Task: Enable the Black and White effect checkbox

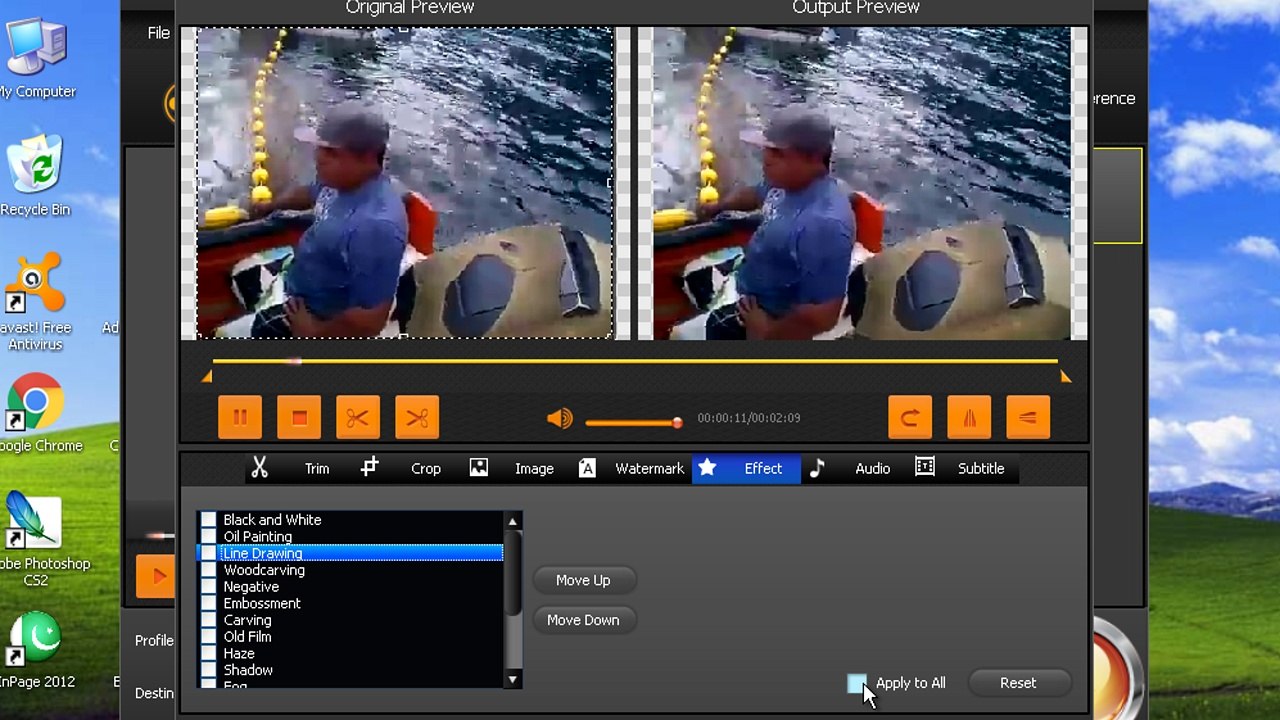Action: [x=208, y=520]
